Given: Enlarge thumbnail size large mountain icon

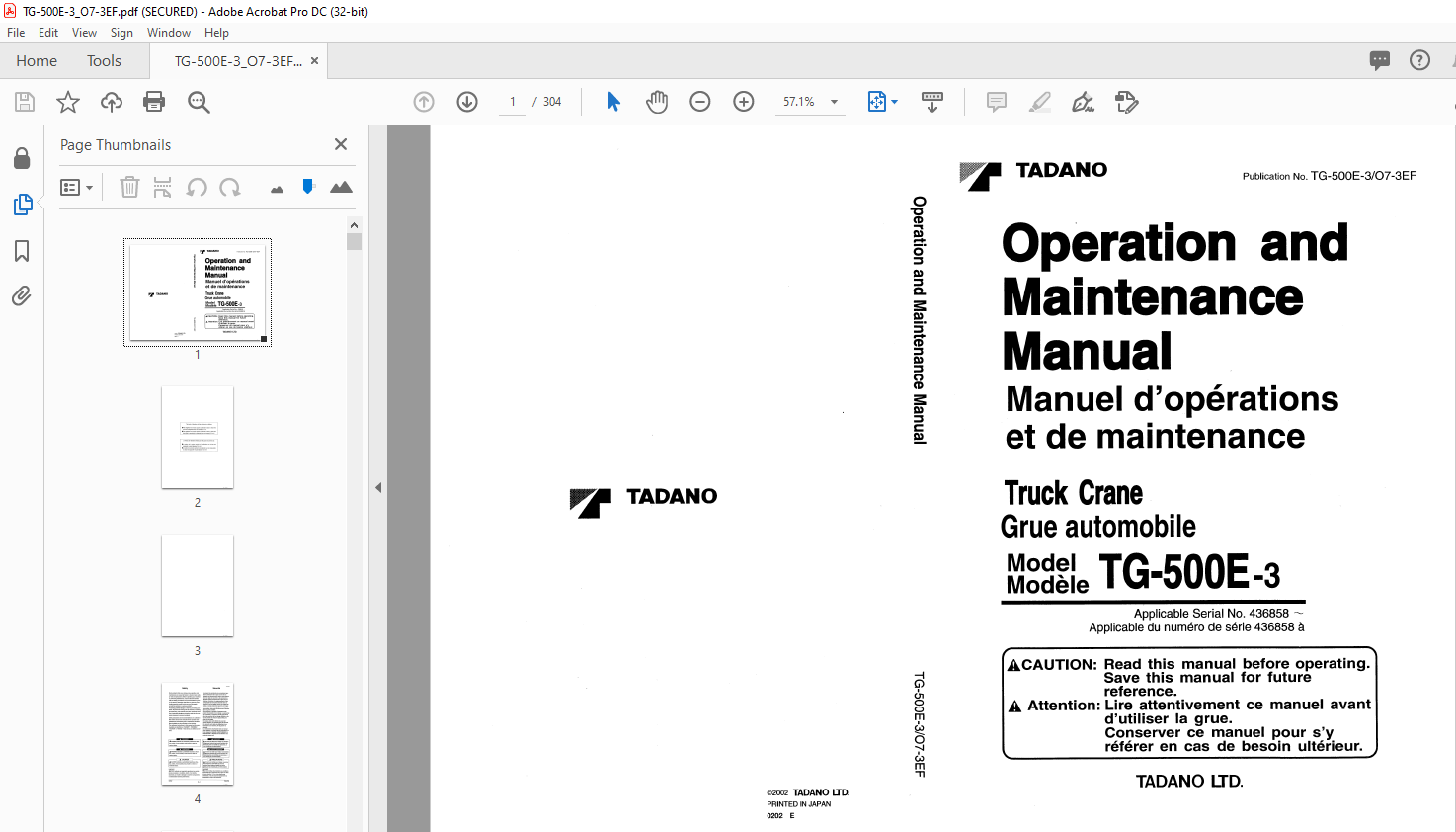Looking at the screenshot, I should click(341, 187).
